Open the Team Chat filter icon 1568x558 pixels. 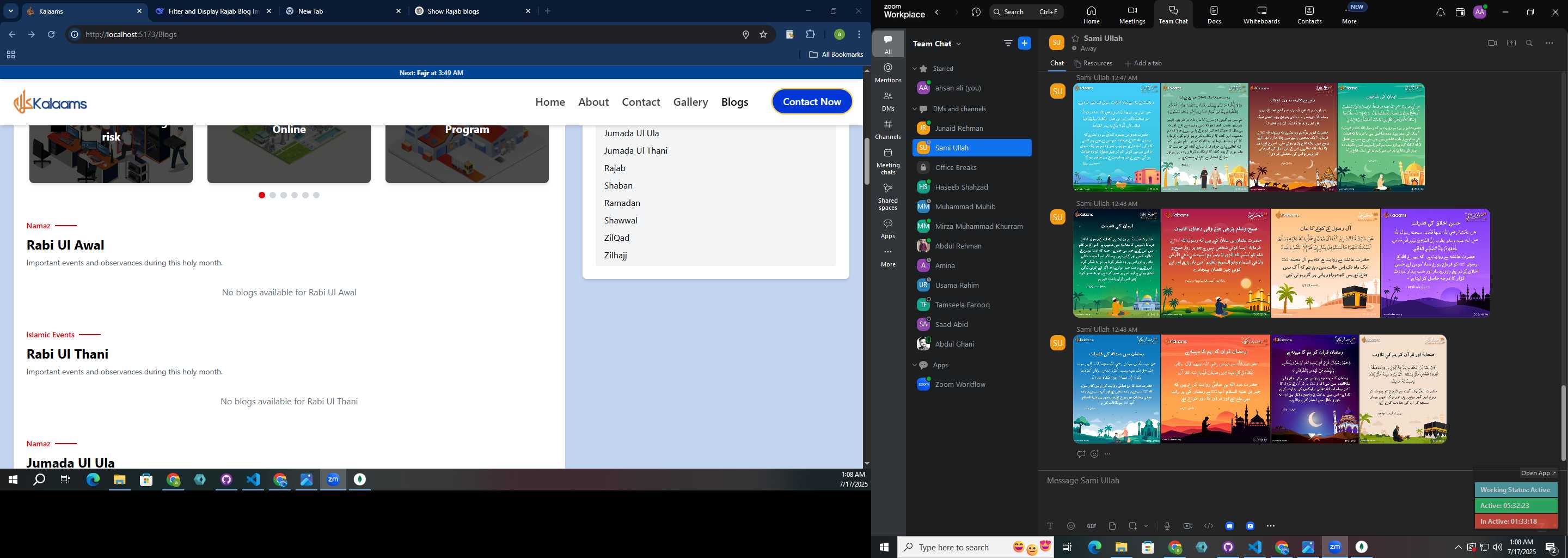pos(1008,43)
